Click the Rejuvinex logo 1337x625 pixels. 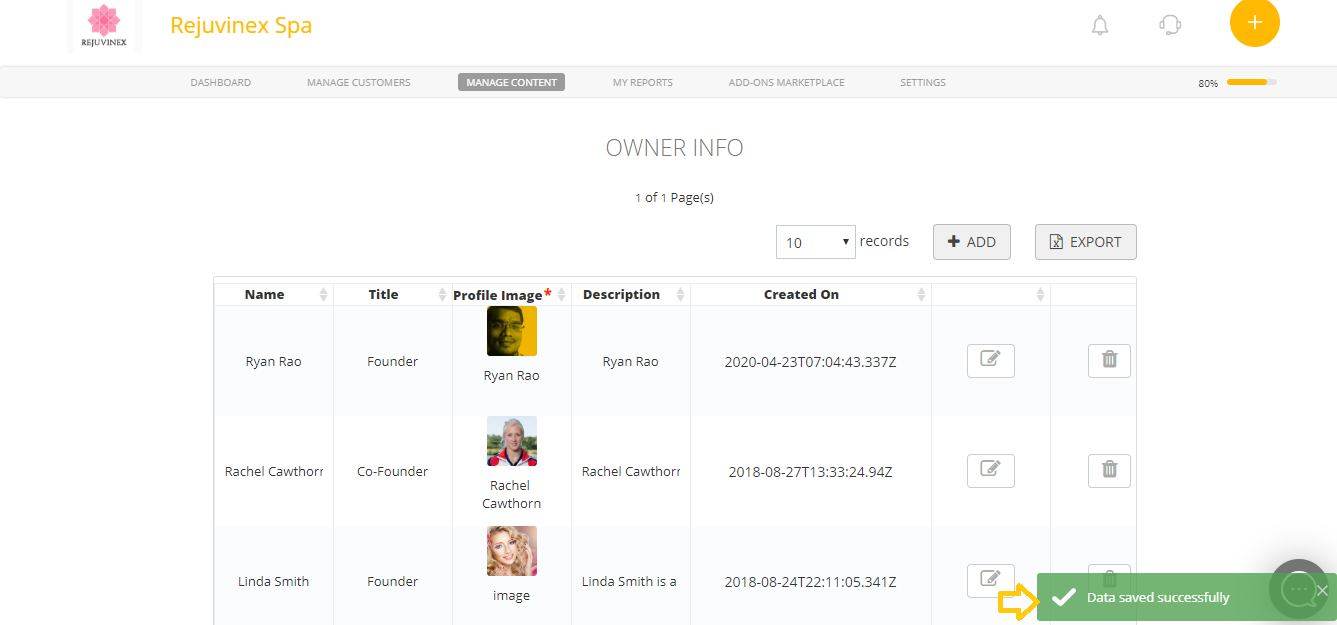pos(105,27)
